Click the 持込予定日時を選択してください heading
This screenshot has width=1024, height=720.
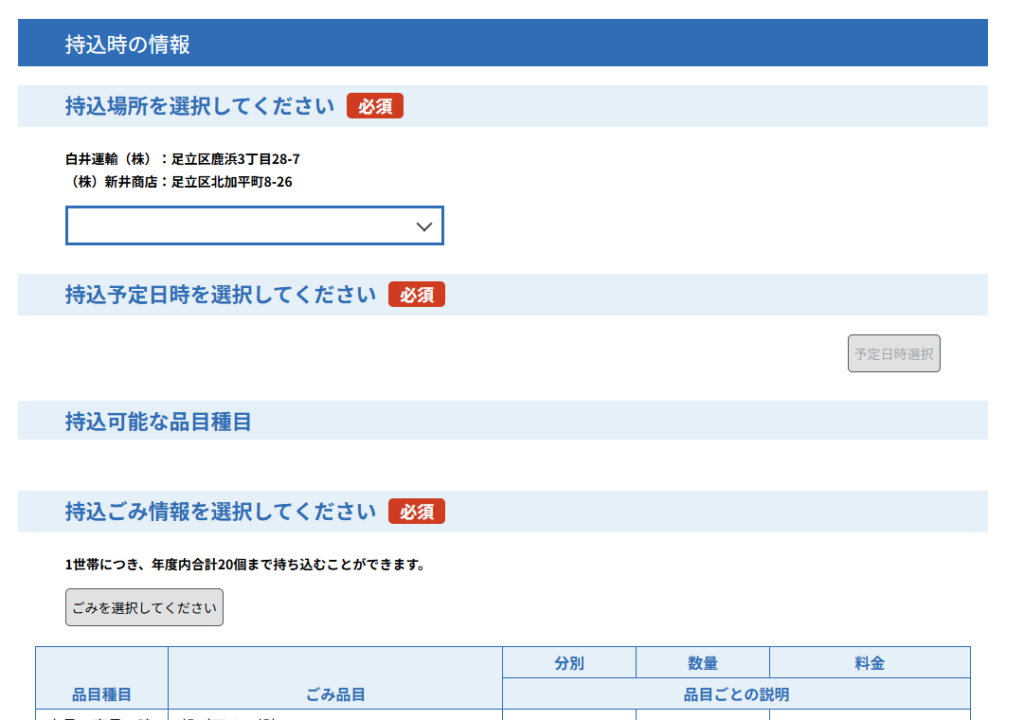click(x=220, y=295)
